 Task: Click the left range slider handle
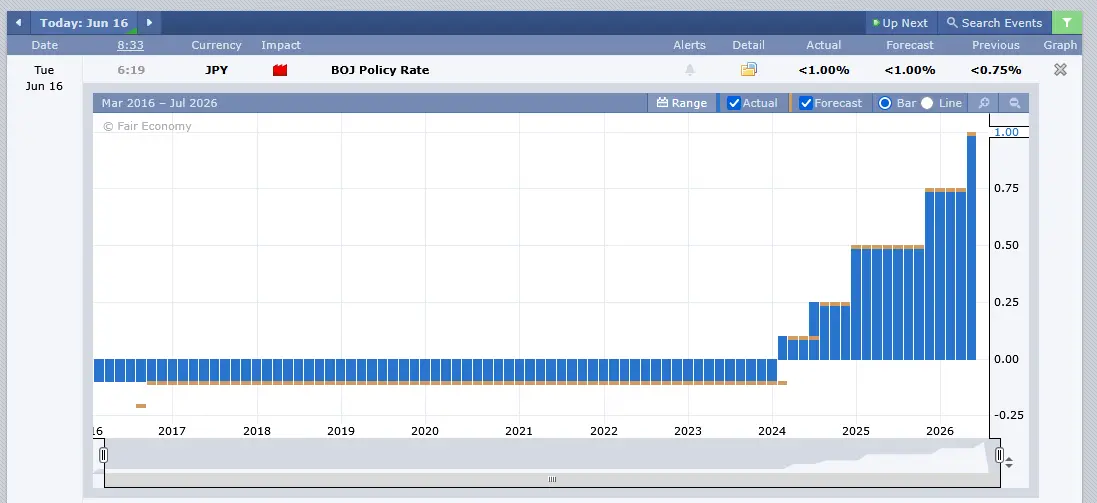pyautogui.click(x=104, y=455)
